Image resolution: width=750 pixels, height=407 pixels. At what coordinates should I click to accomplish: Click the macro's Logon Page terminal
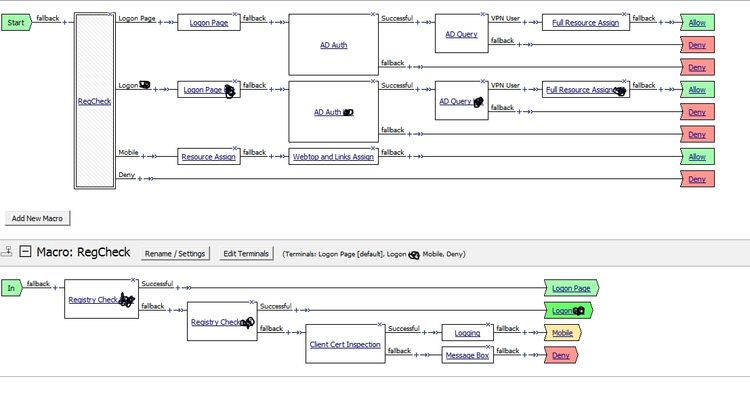[x=571, y=288]
